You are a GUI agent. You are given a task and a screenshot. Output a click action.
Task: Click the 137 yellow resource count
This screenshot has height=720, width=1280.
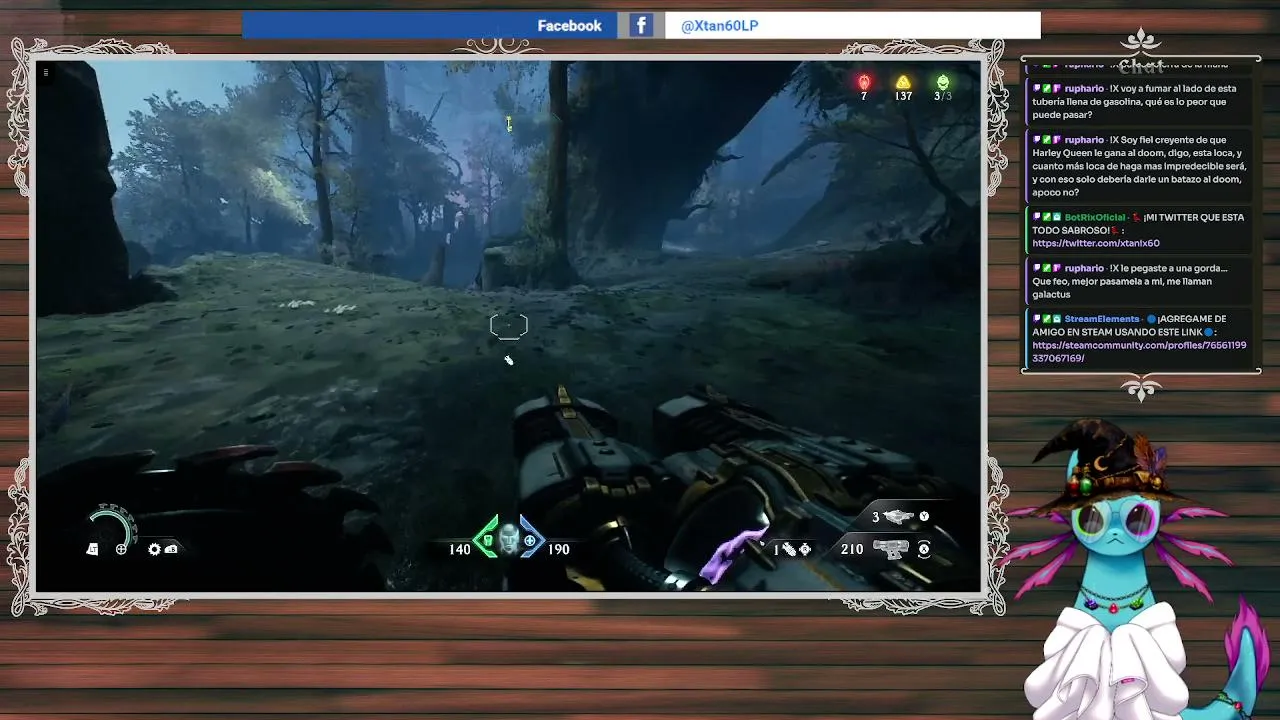click(x=903, y=97)
